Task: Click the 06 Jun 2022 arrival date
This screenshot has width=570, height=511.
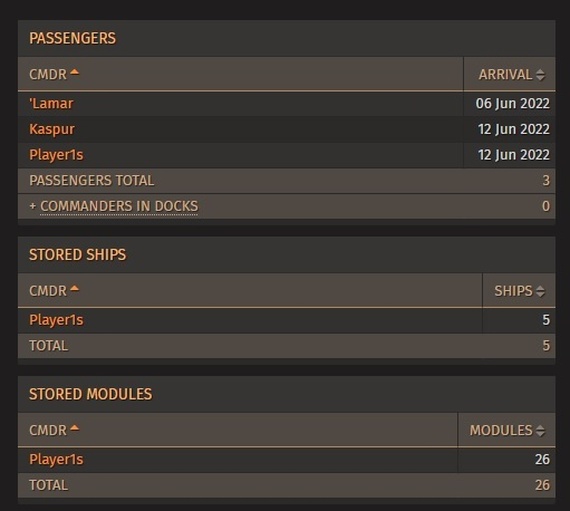Action: pos(513,104)
